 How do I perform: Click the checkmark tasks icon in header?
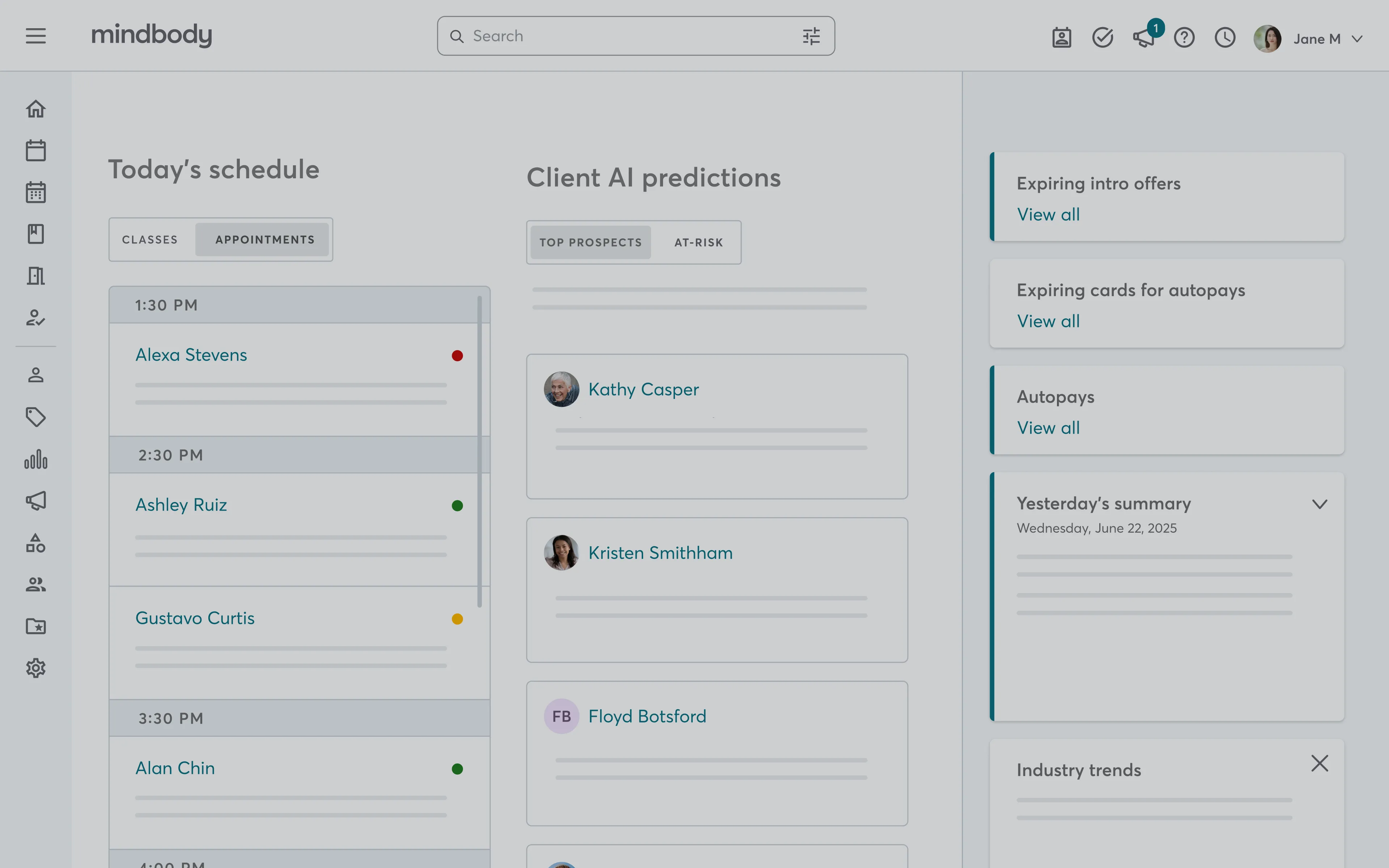tap(1102, 38)
